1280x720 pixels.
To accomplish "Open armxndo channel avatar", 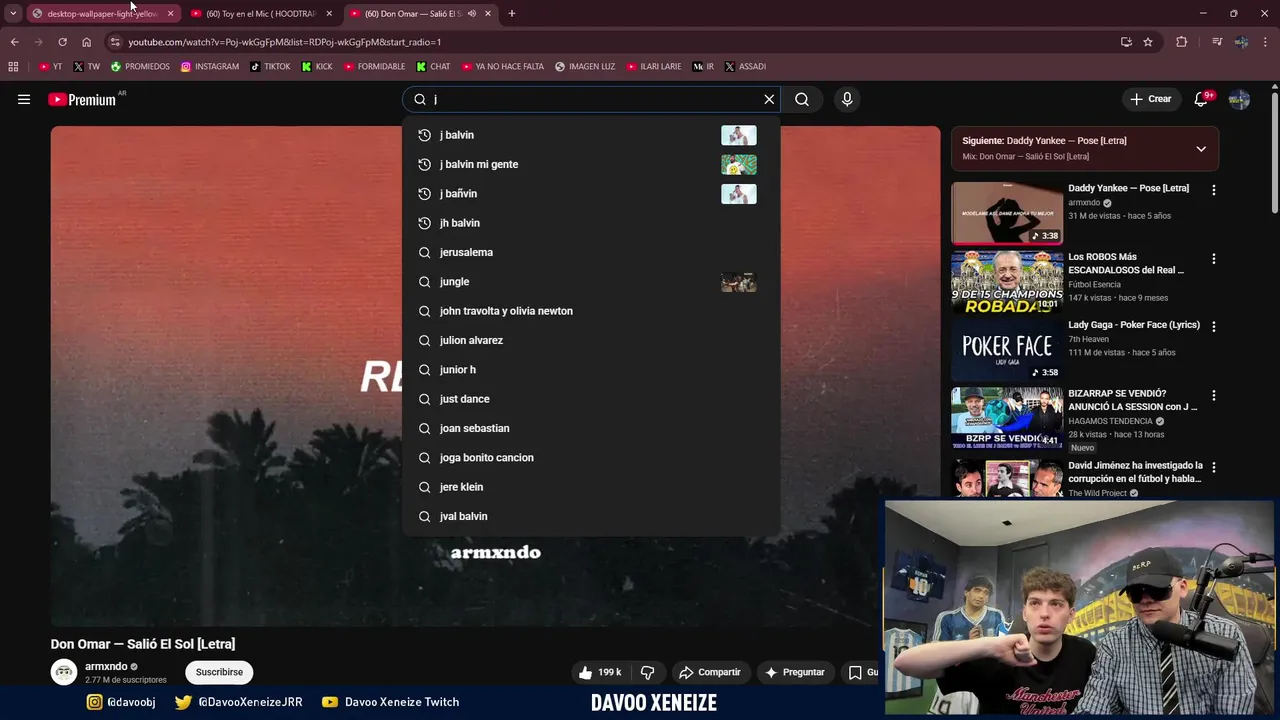I will click(64, 672).
